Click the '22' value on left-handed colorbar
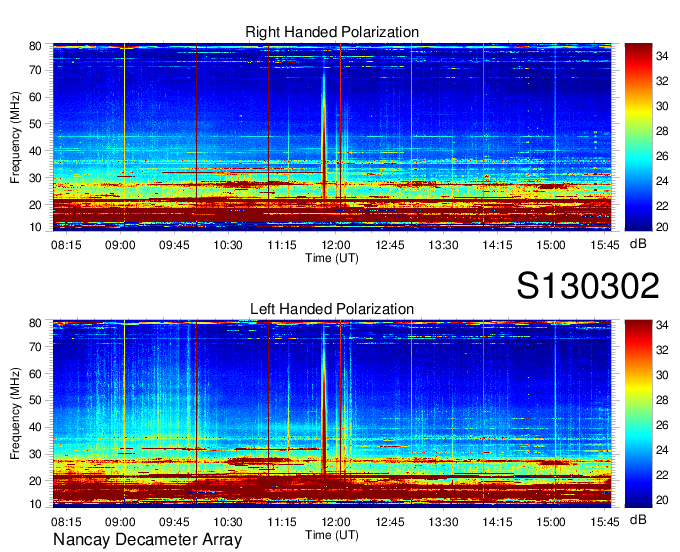This screenshot has width=680, height=552. (662, 475)
